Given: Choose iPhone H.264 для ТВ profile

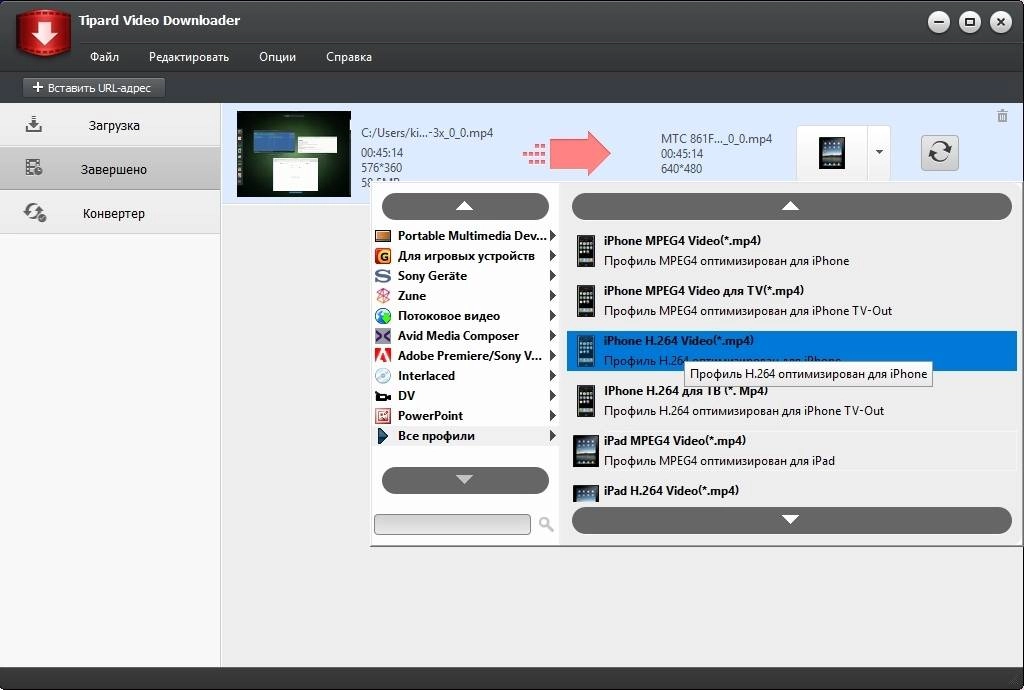Looking at the screenshot, I should click(792, 401).
